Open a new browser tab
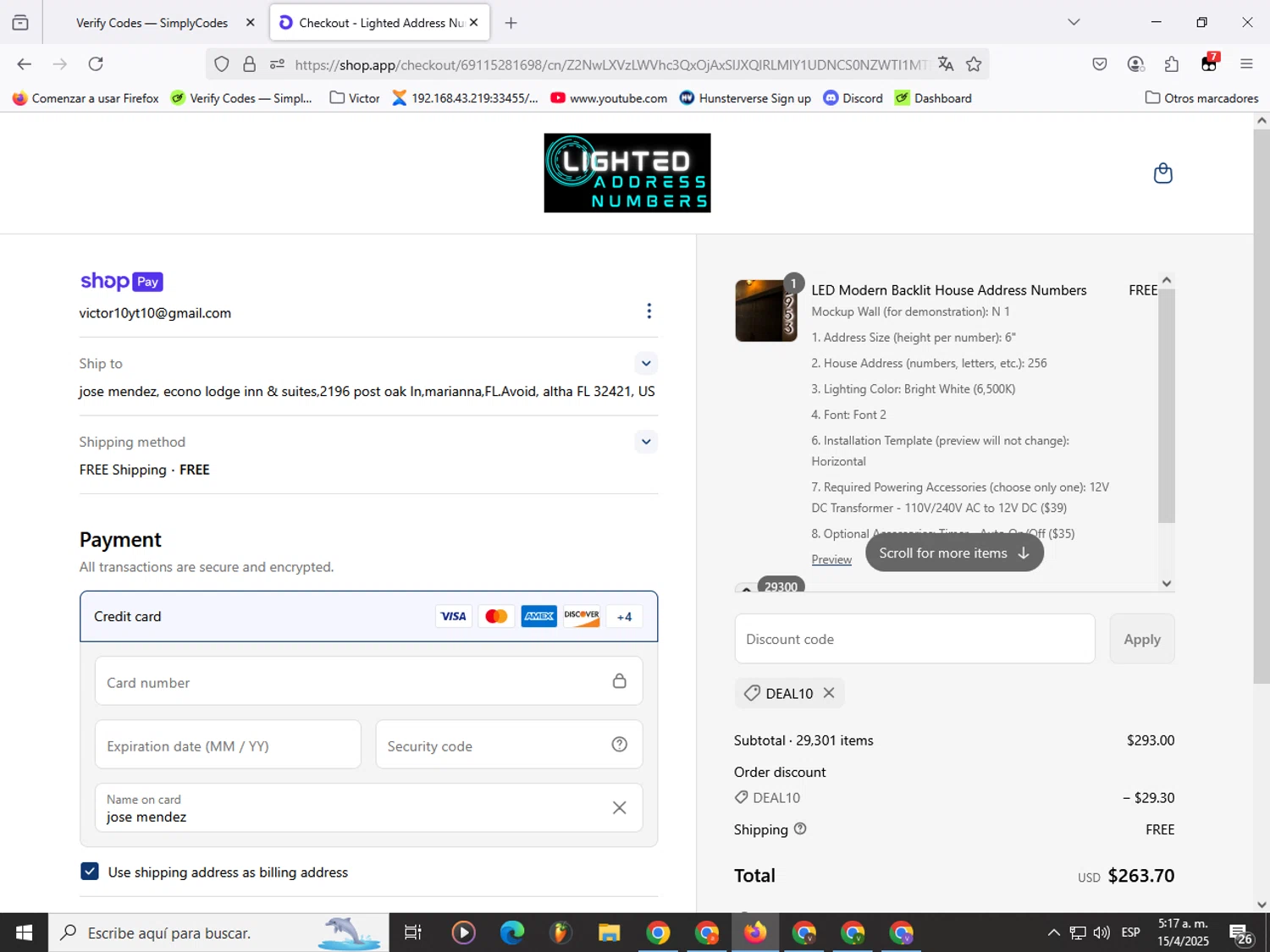Viewport: 1270px width, 952px height. point(511,23)
